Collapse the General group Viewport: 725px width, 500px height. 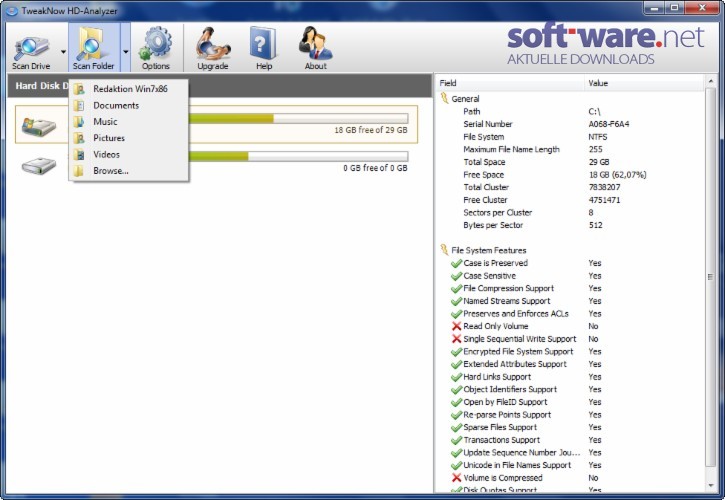[445, 99]
